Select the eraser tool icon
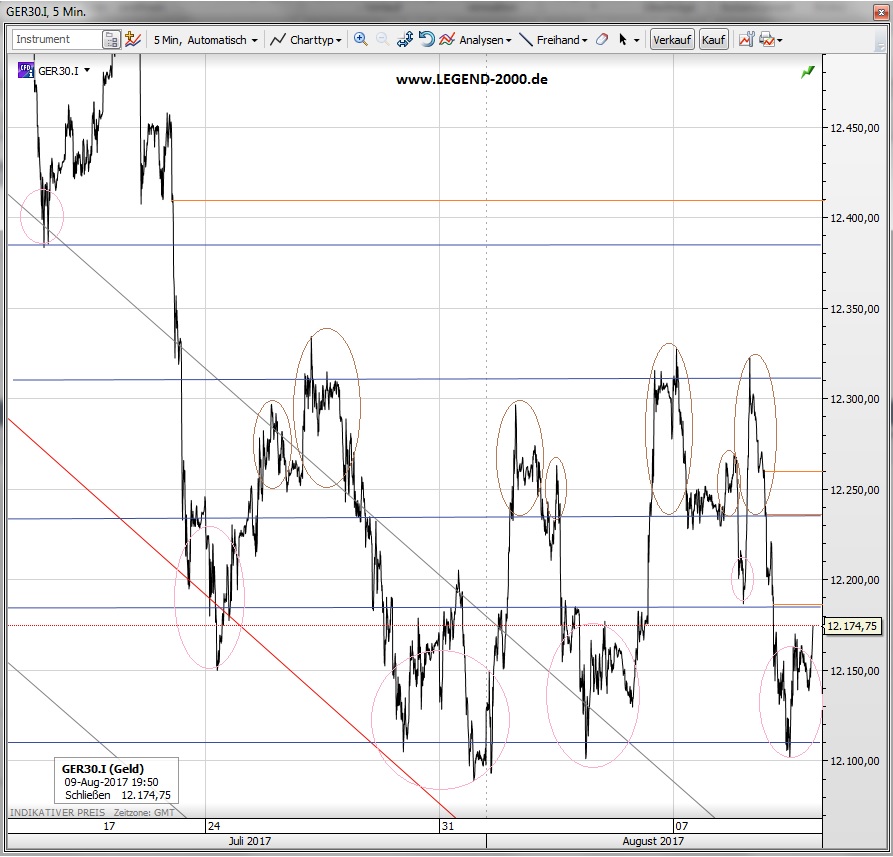Image resolution: width=893 pixels, height=857 pixels. tap(602, 40)
